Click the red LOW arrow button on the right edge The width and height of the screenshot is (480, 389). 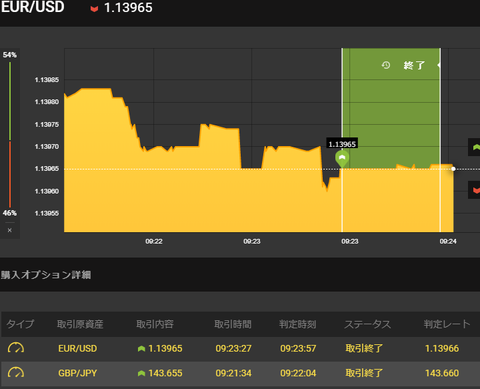click(x=475, y=190)
